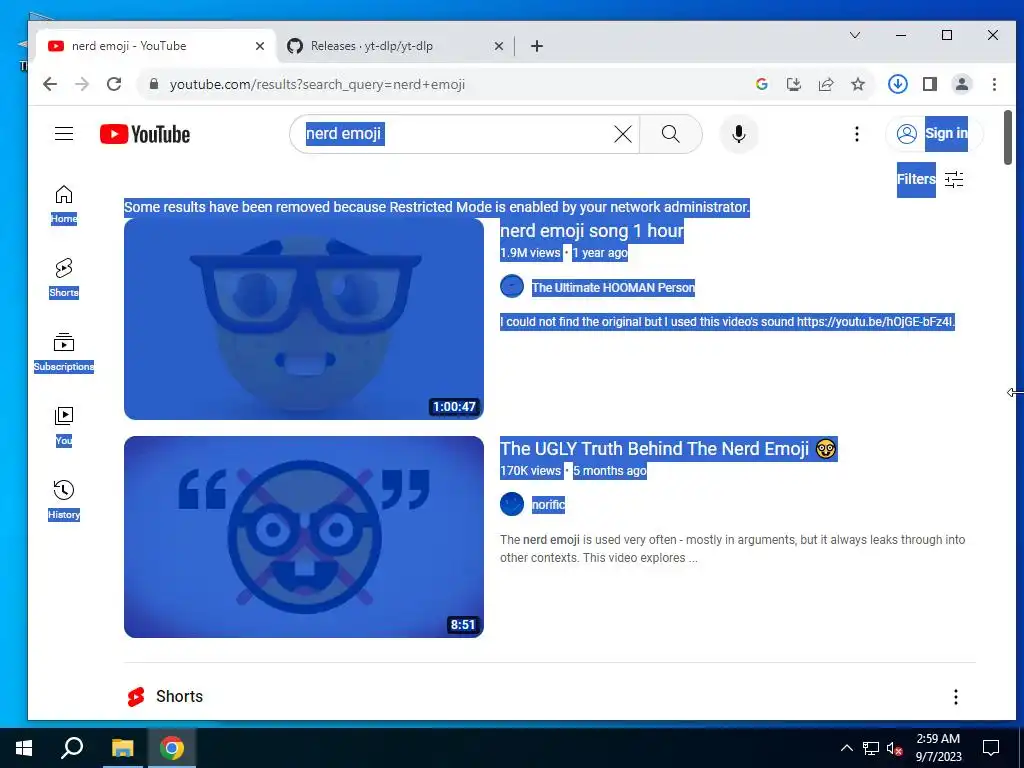Open the Windows notification center
1024x768 pixels.
991,748
